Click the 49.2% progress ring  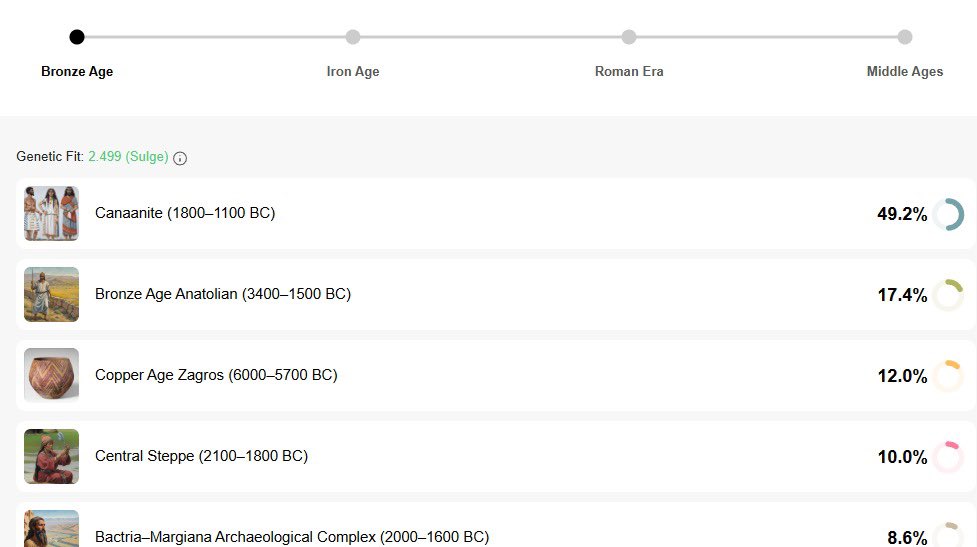pos(948,214)
